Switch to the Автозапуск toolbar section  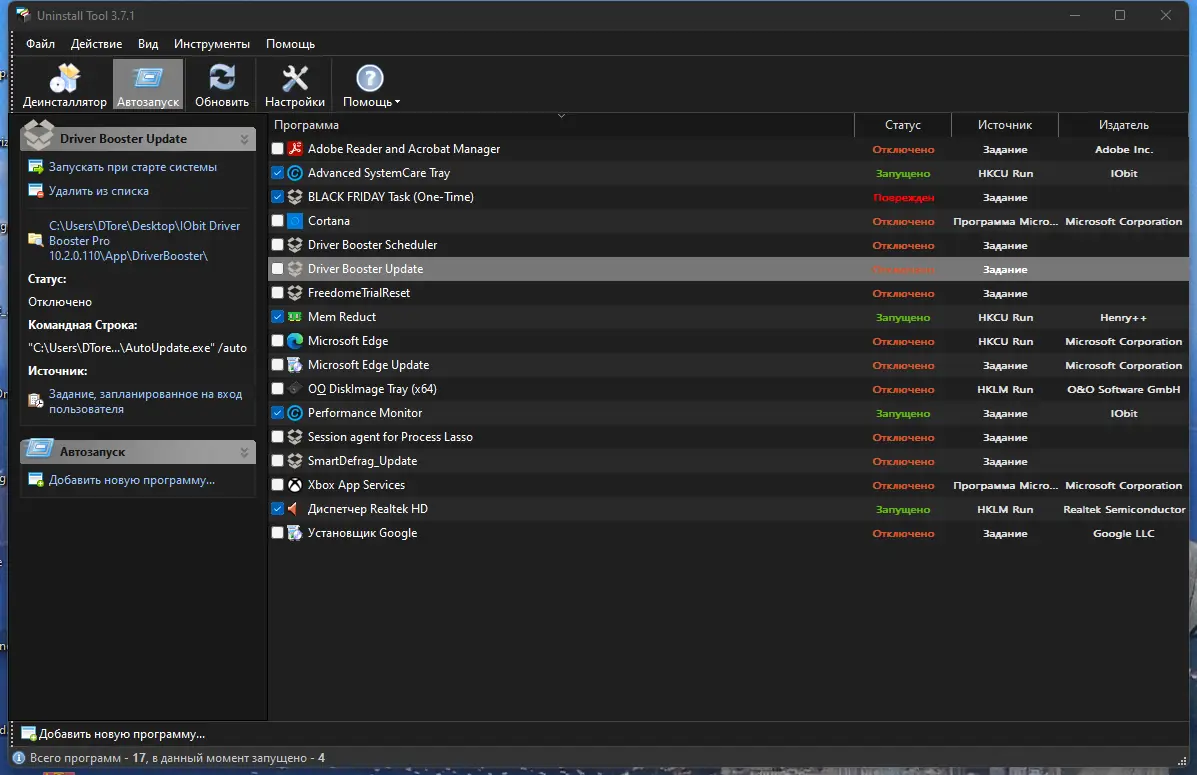pyautogui.click(x=148, y=85)
